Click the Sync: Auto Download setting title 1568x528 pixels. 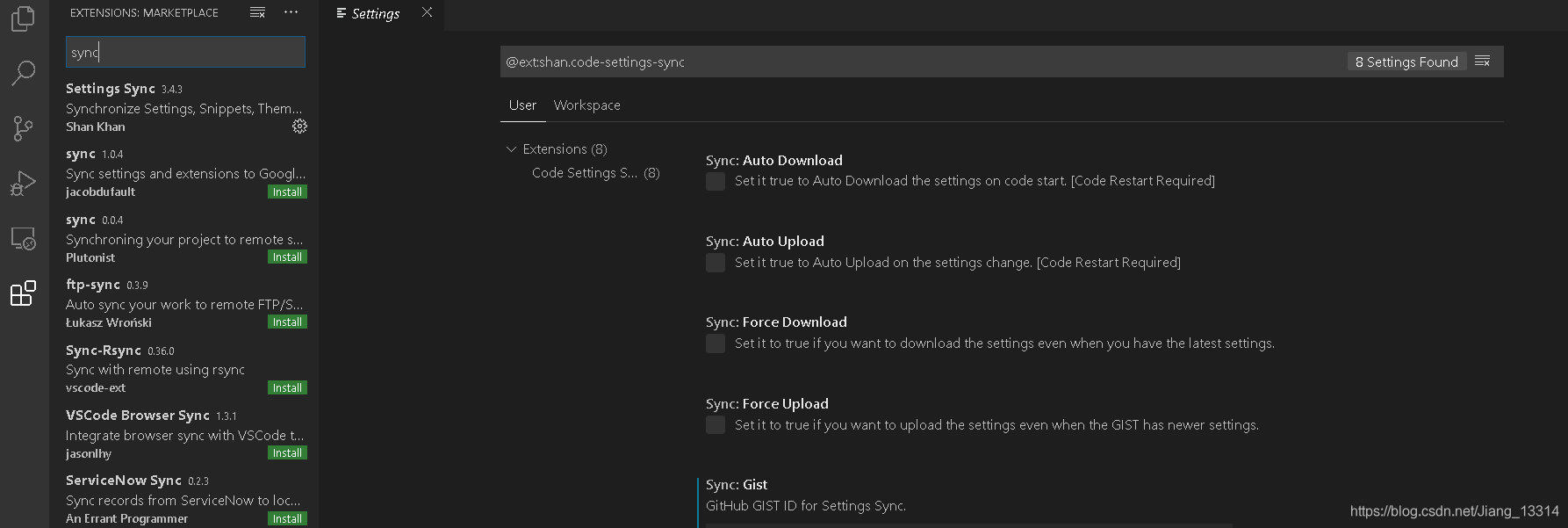774,161
